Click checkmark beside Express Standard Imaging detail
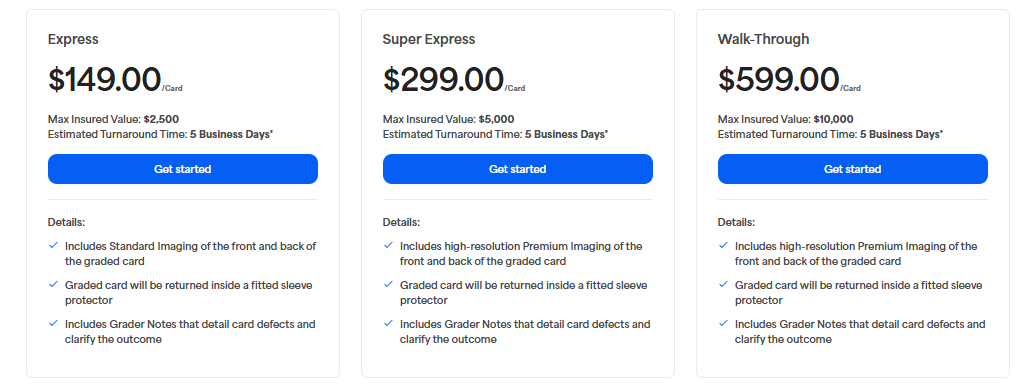The image size is (1016, 384). [x=53, y=246]
